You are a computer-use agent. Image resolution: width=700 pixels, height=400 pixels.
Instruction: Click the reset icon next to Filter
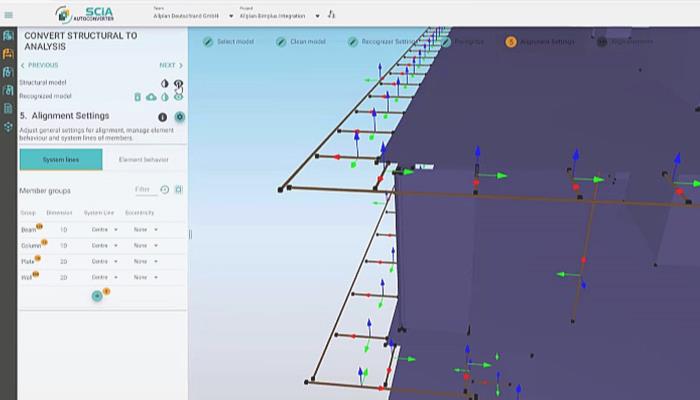click(x=165, y=189)
